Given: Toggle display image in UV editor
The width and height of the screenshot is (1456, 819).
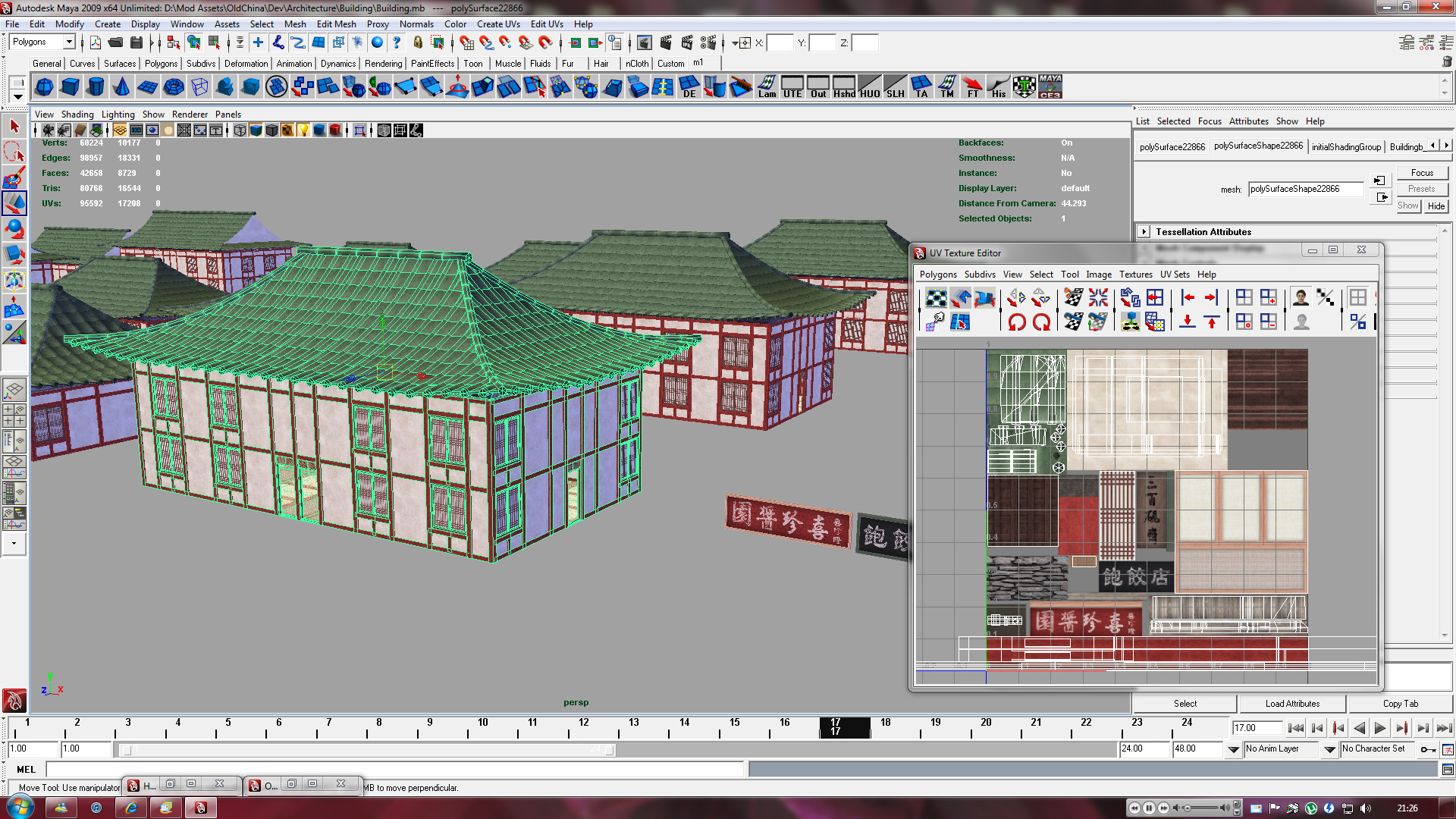Looking at the screenshot, I should (x=1300, y=298).
